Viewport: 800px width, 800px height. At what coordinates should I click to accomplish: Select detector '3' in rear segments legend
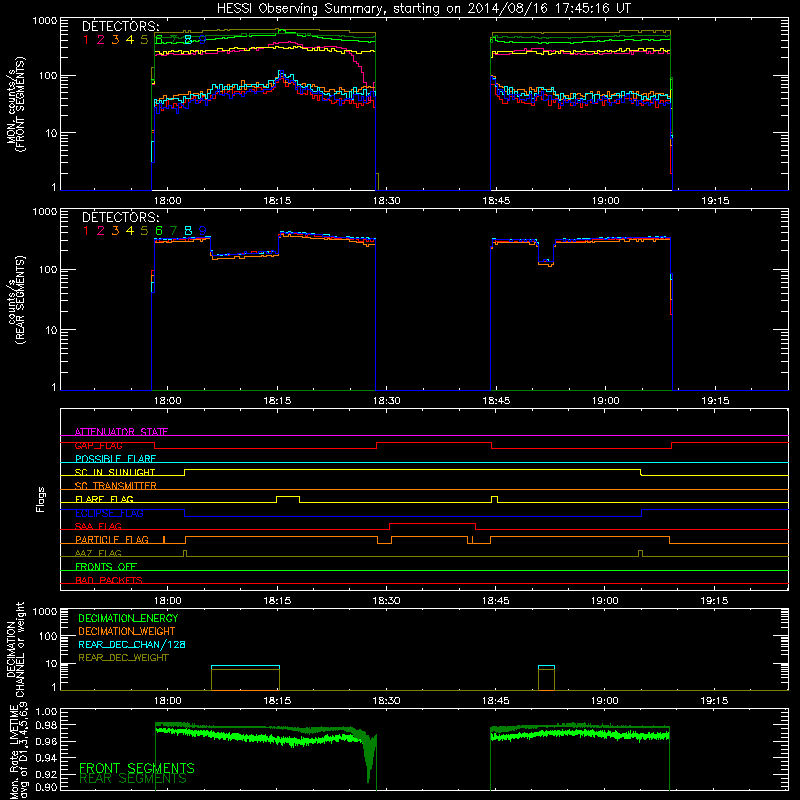pyautogui.click(x=115, y=231)
